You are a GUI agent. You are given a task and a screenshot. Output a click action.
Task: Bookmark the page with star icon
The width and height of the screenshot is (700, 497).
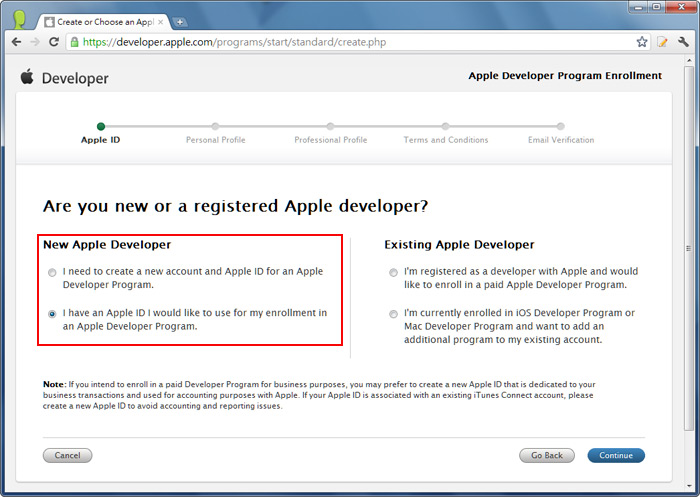[642, 42]
